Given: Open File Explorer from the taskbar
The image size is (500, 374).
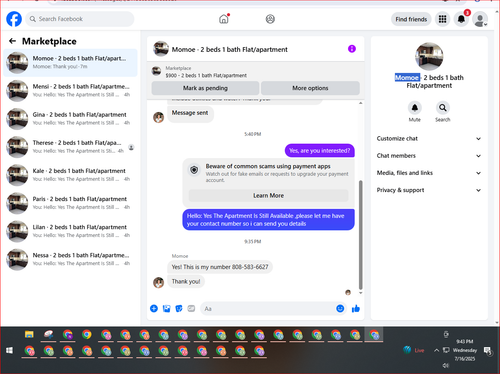Looking at the screenshot, I should 29,334.
